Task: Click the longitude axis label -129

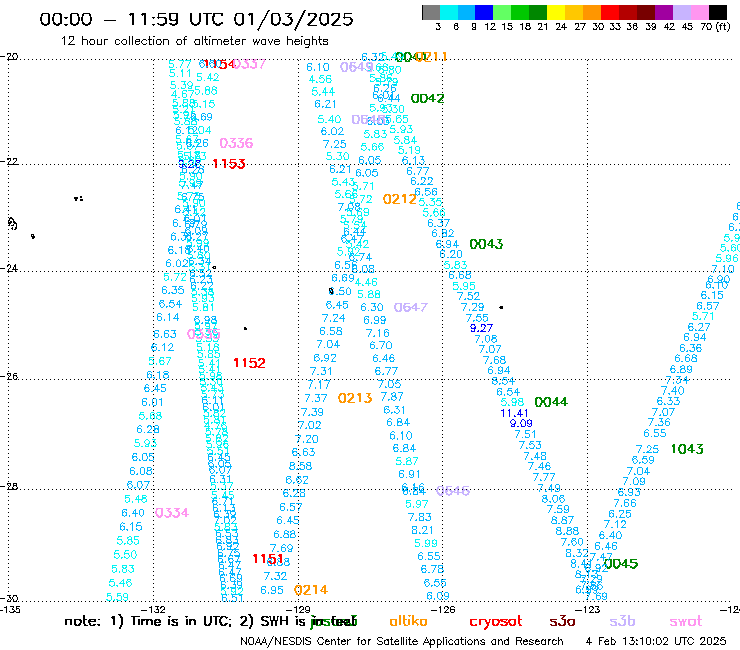Action: point(298,610)
